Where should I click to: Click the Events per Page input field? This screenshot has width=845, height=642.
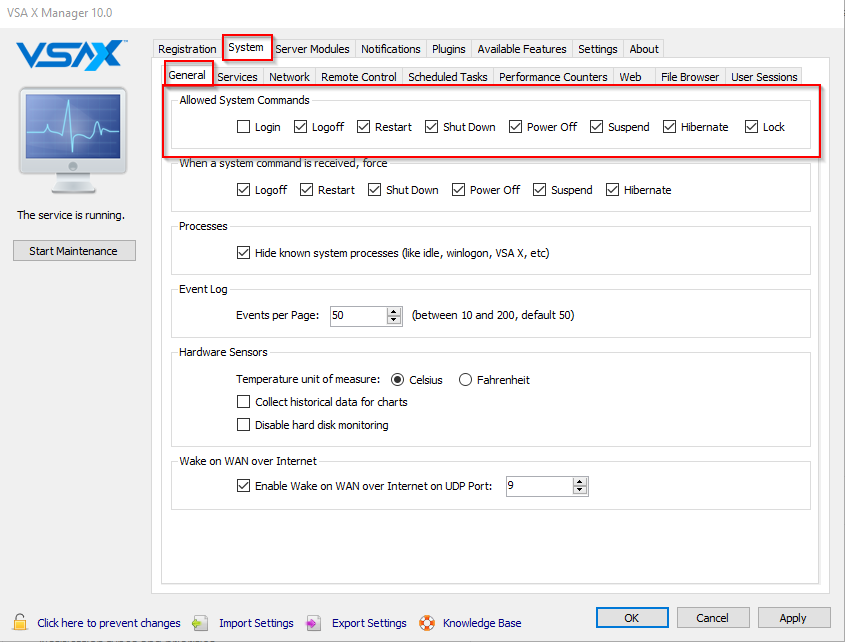pos(359,315)
